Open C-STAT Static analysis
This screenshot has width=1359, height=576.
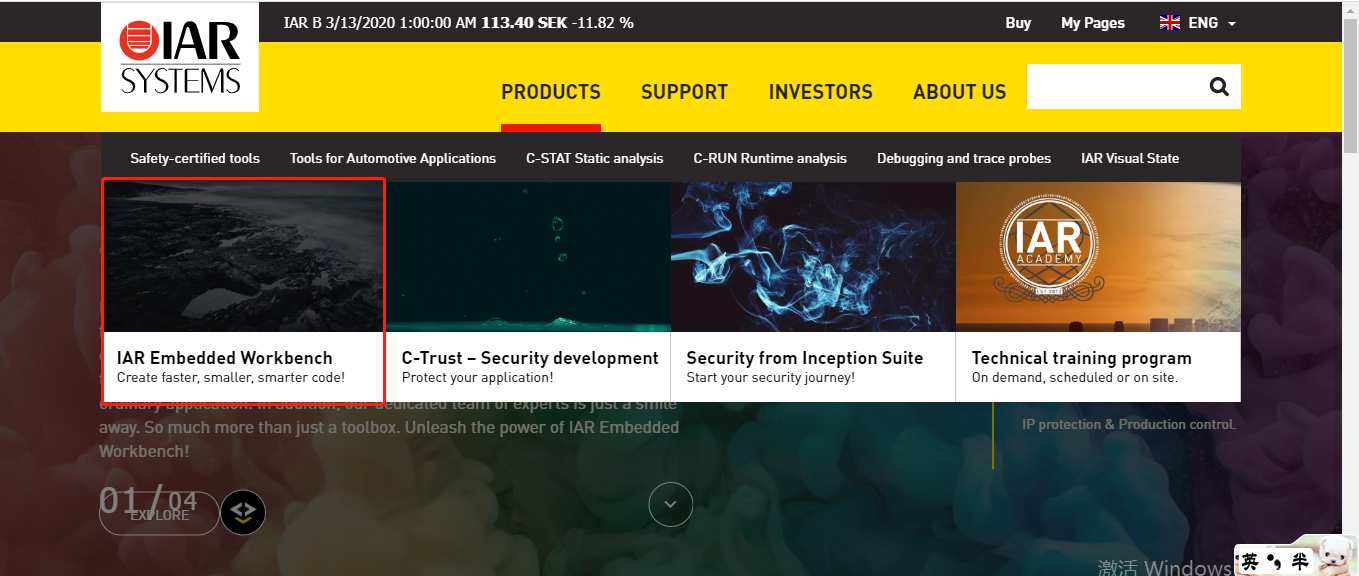pos(595,158)
